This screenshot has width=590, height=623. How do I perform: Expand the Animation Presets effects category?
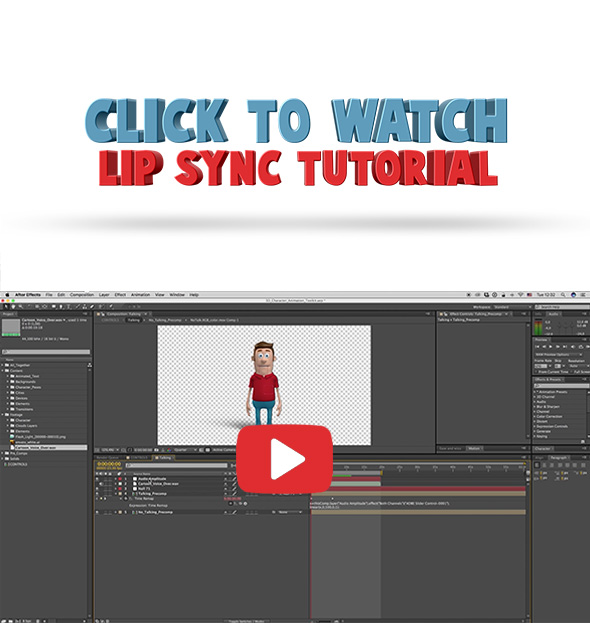[x=534, y=392]
